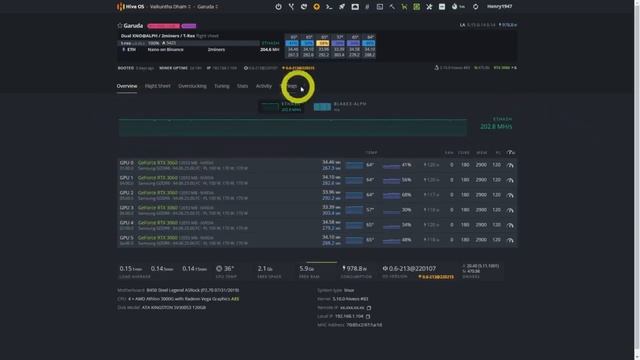The height and width of the screenshot is (360, 640).
Task: Click the rocket icon in top toolbar
Action: tap(342, 7)
